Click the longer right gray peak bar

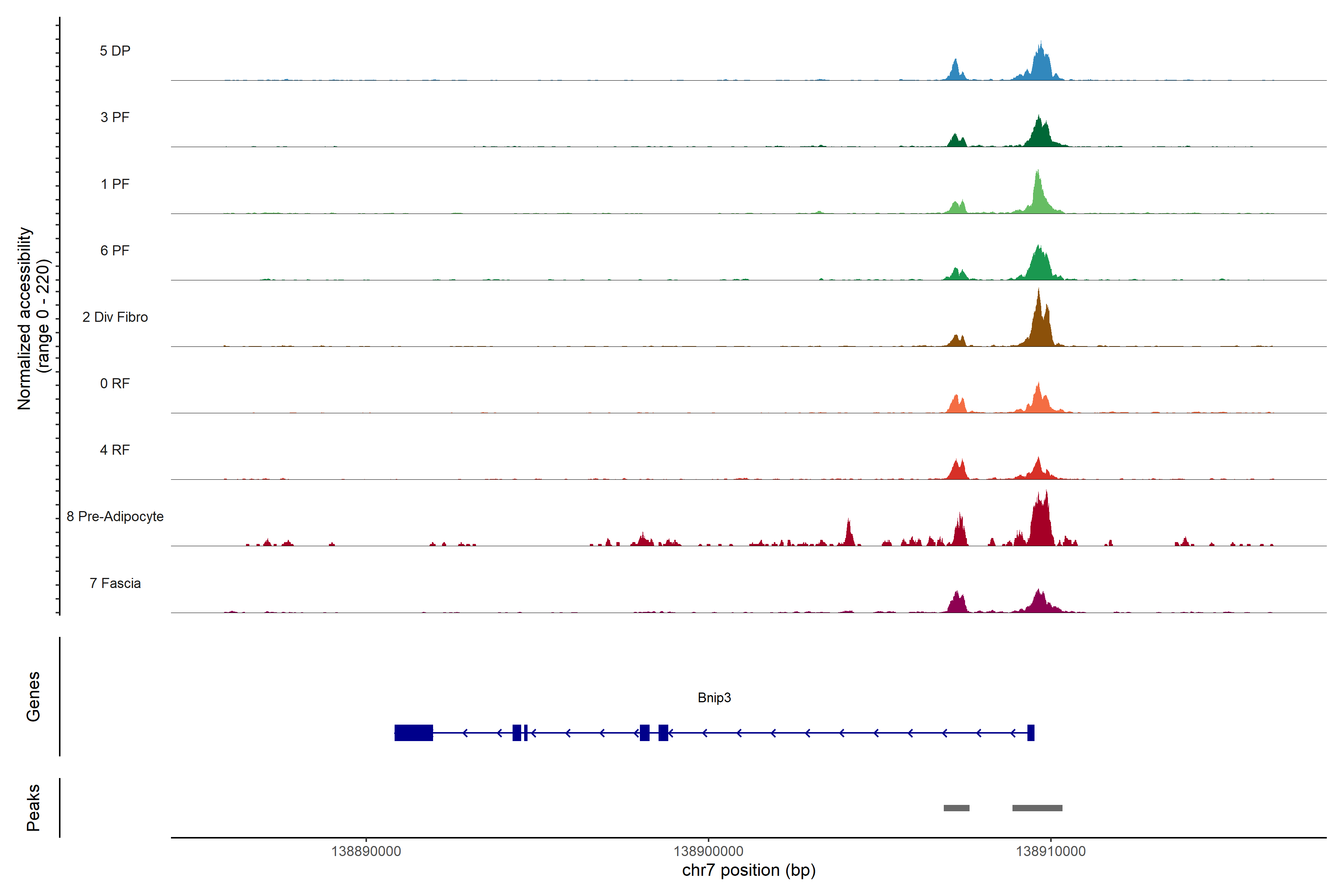[1037, 808]
